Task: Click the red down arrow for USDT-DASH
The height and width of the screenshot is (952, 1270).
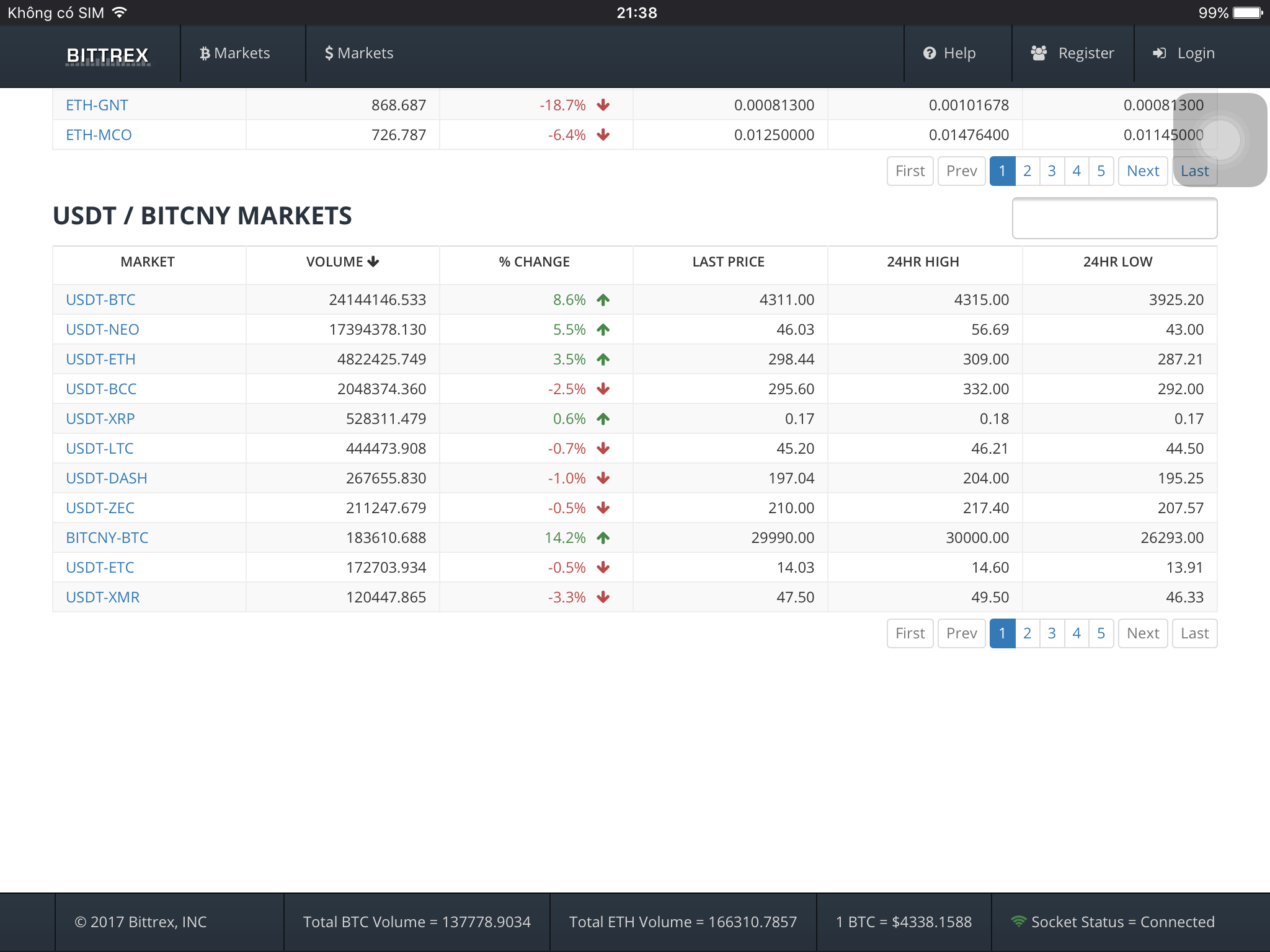Action: [x=603, y=478]
